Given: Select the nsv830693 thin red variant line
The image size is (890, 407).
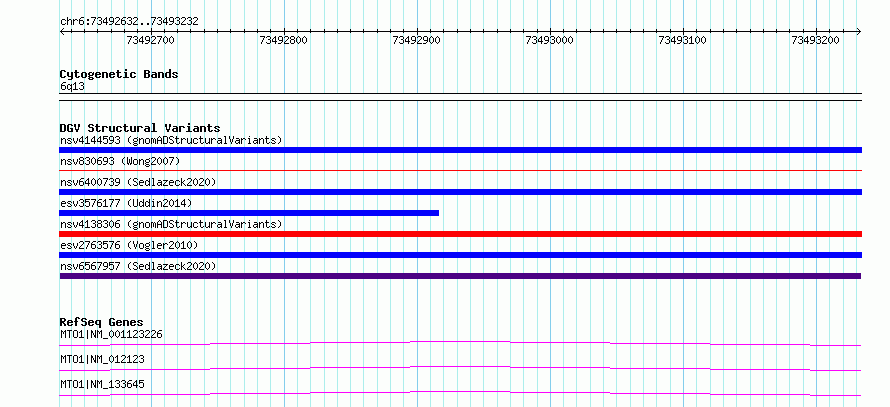Looking at the screenshot, I should point(460,170).
